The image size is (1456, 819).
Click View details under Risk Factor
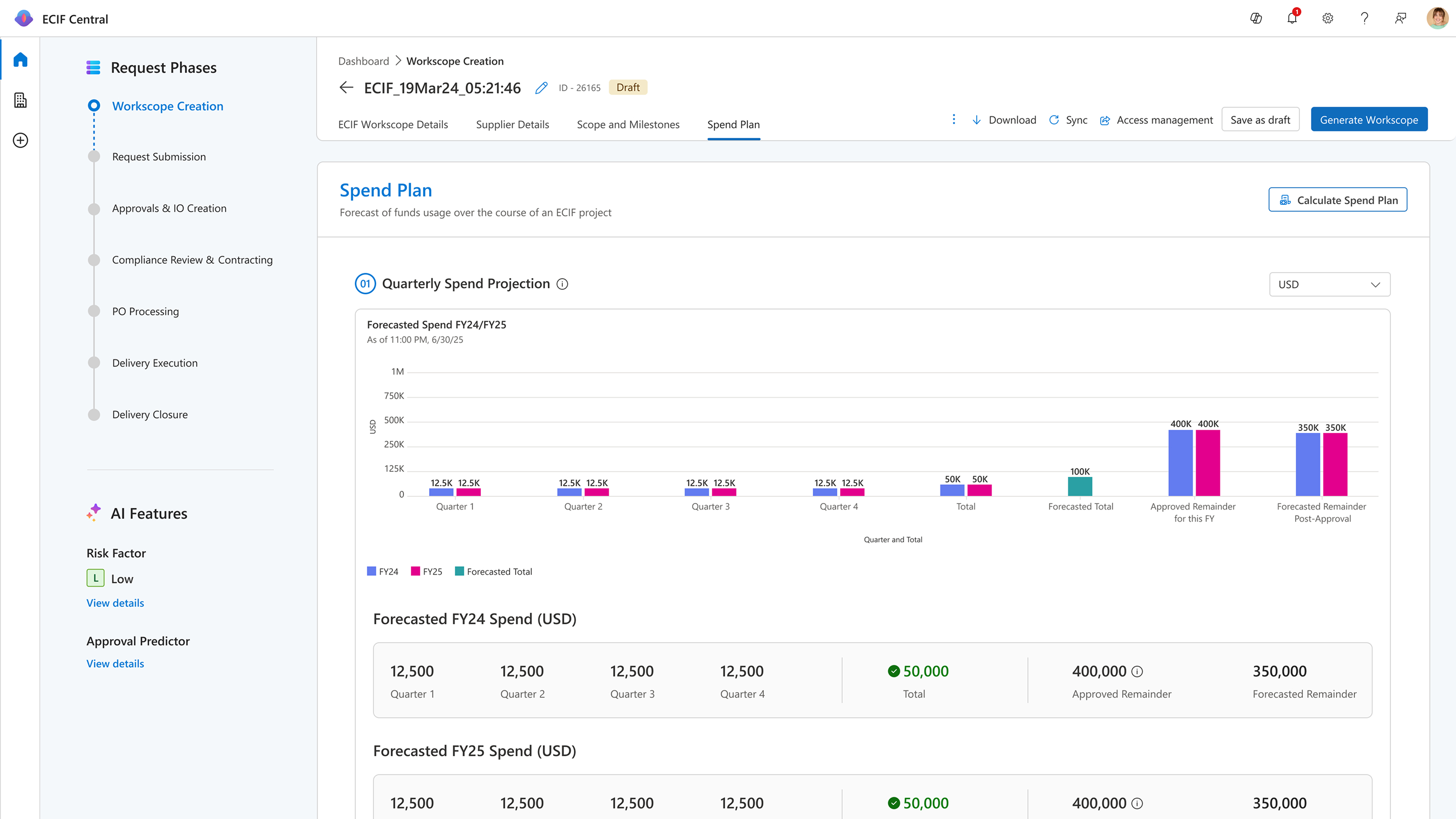click(115, 603)
